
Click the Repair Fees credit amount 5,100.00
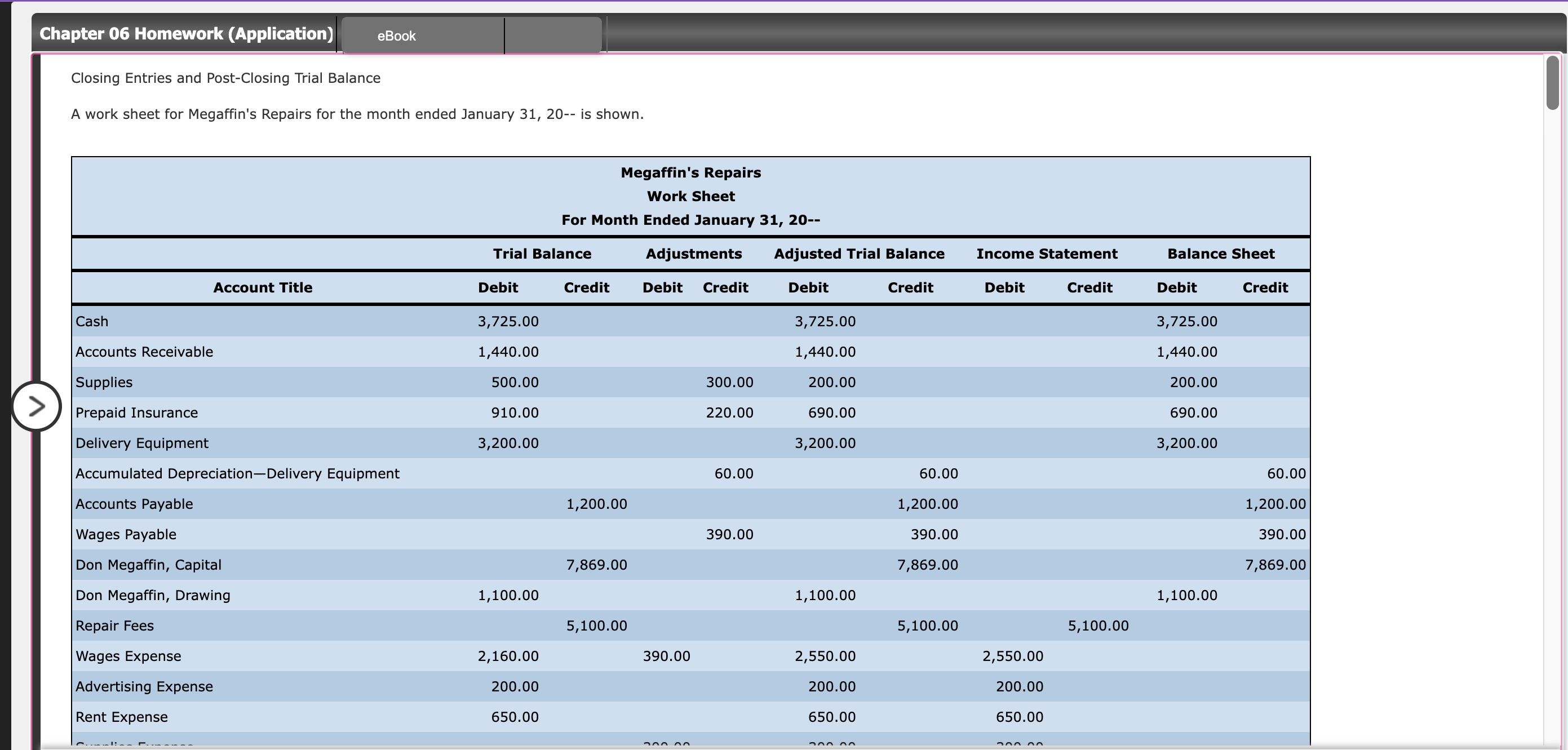click(x=596, y=625)
